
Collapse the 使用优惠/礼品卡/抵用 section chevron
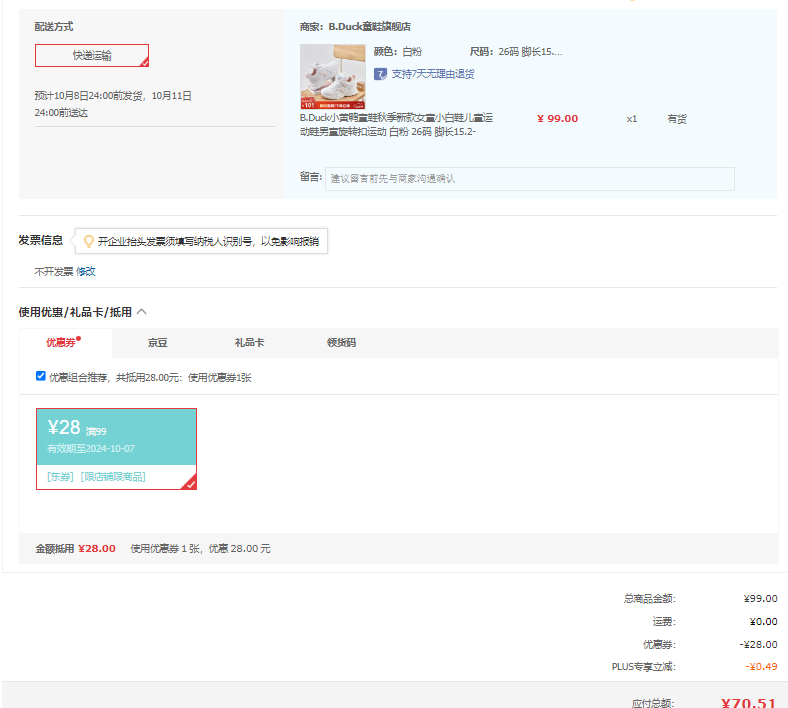tap(142, 312)
